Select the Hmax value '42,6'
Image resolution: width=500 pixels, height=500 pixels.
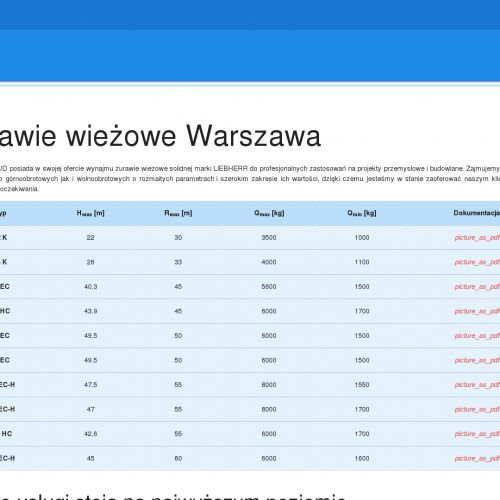click(x=90, y=434)
